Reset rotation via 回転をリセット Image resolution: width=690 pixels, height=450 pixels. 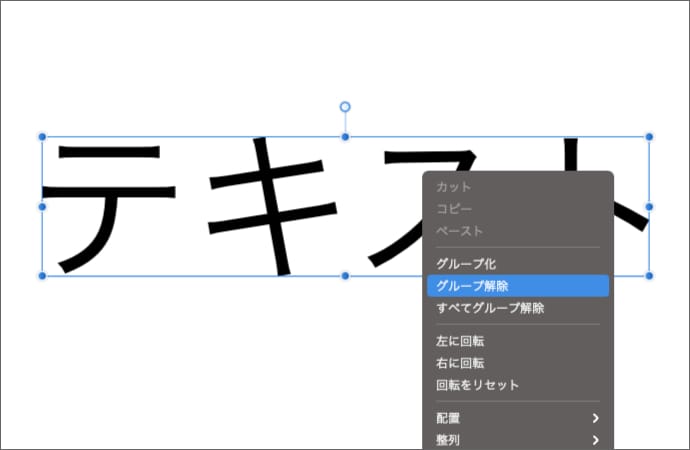(477, 385)
